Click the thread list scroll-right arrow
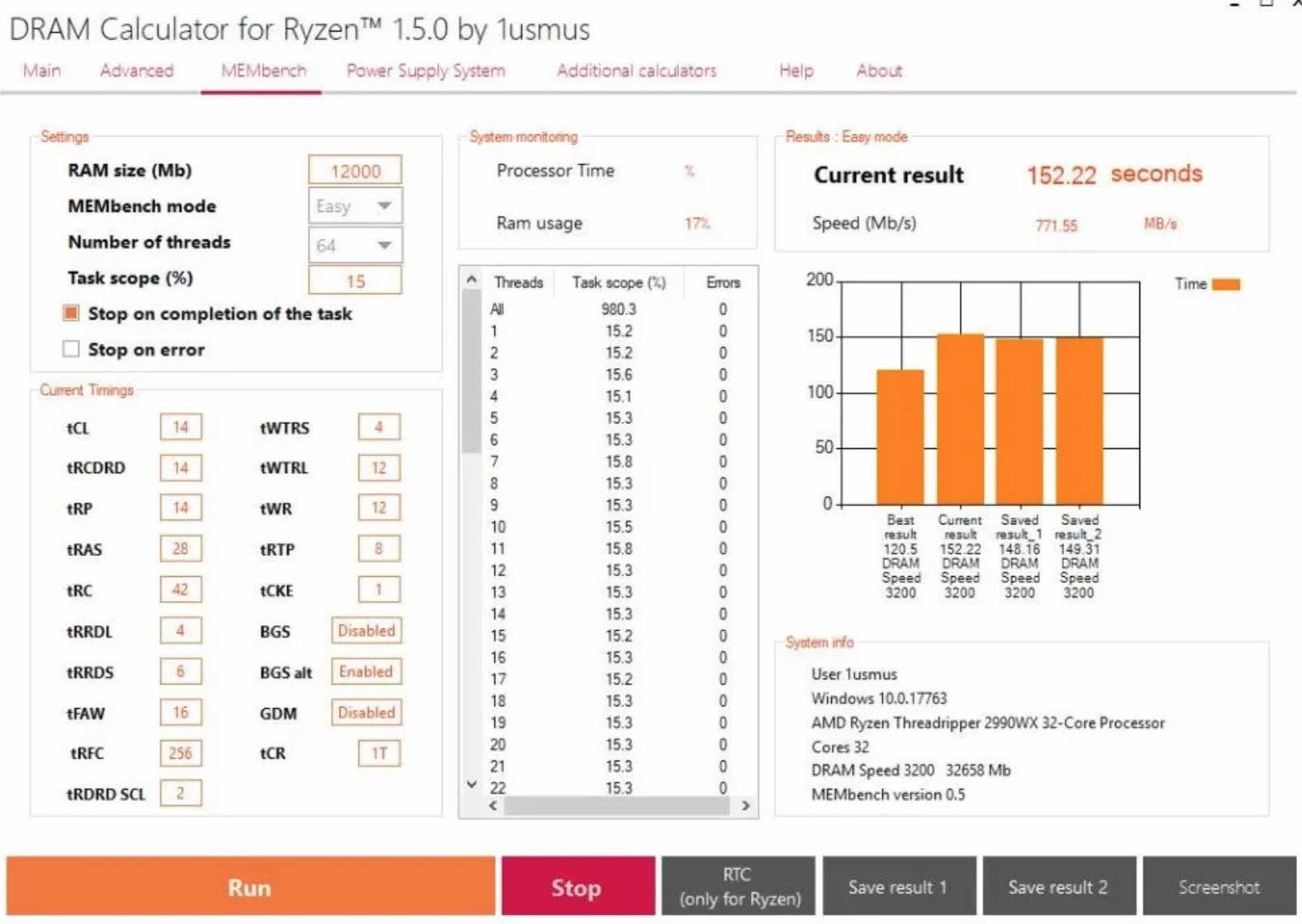The width and height of the screenshot is (1302, 924). point(745,806)
